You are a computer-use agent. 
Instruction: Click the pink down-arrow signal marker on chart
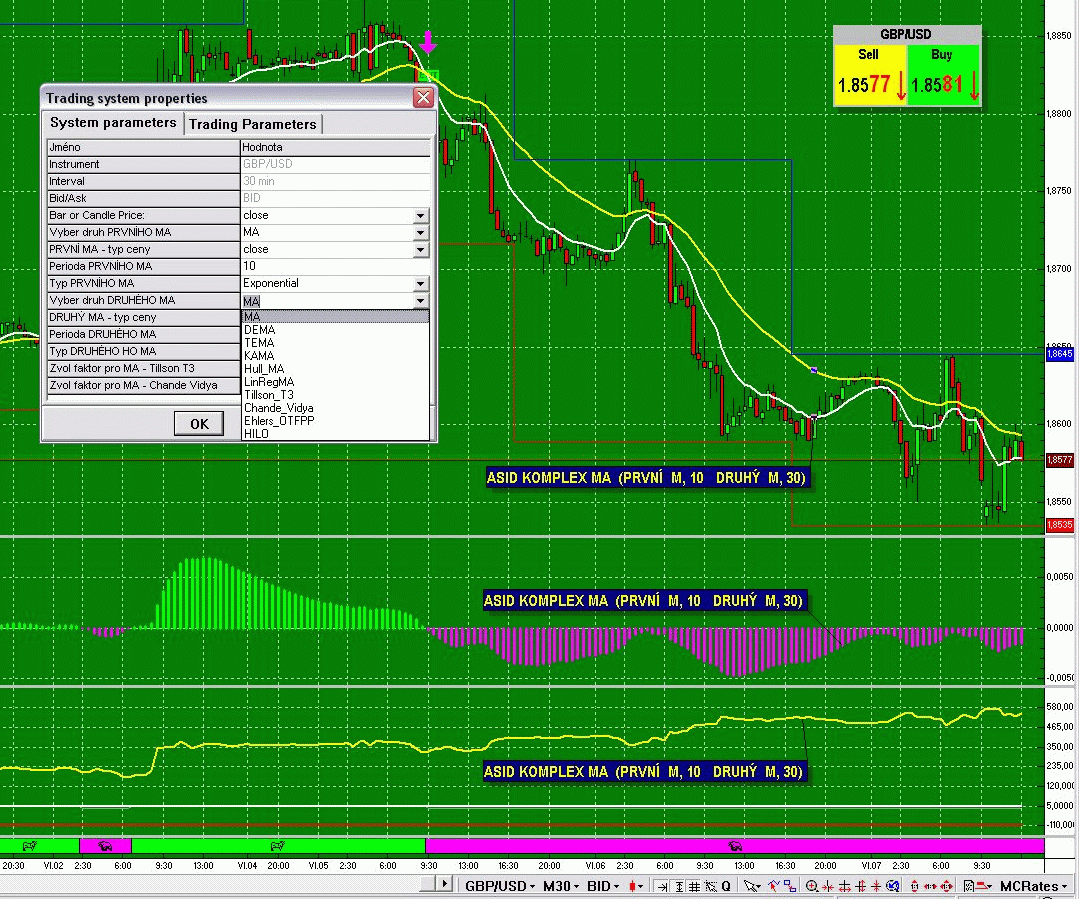428,43
